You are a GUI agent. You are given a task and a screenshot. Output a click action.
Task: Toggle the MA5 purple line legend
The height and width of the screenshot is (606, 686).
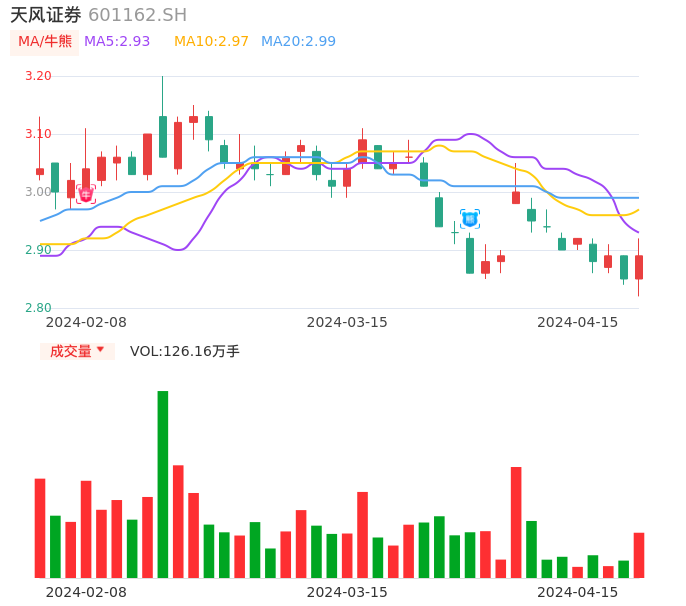[117, 42]
